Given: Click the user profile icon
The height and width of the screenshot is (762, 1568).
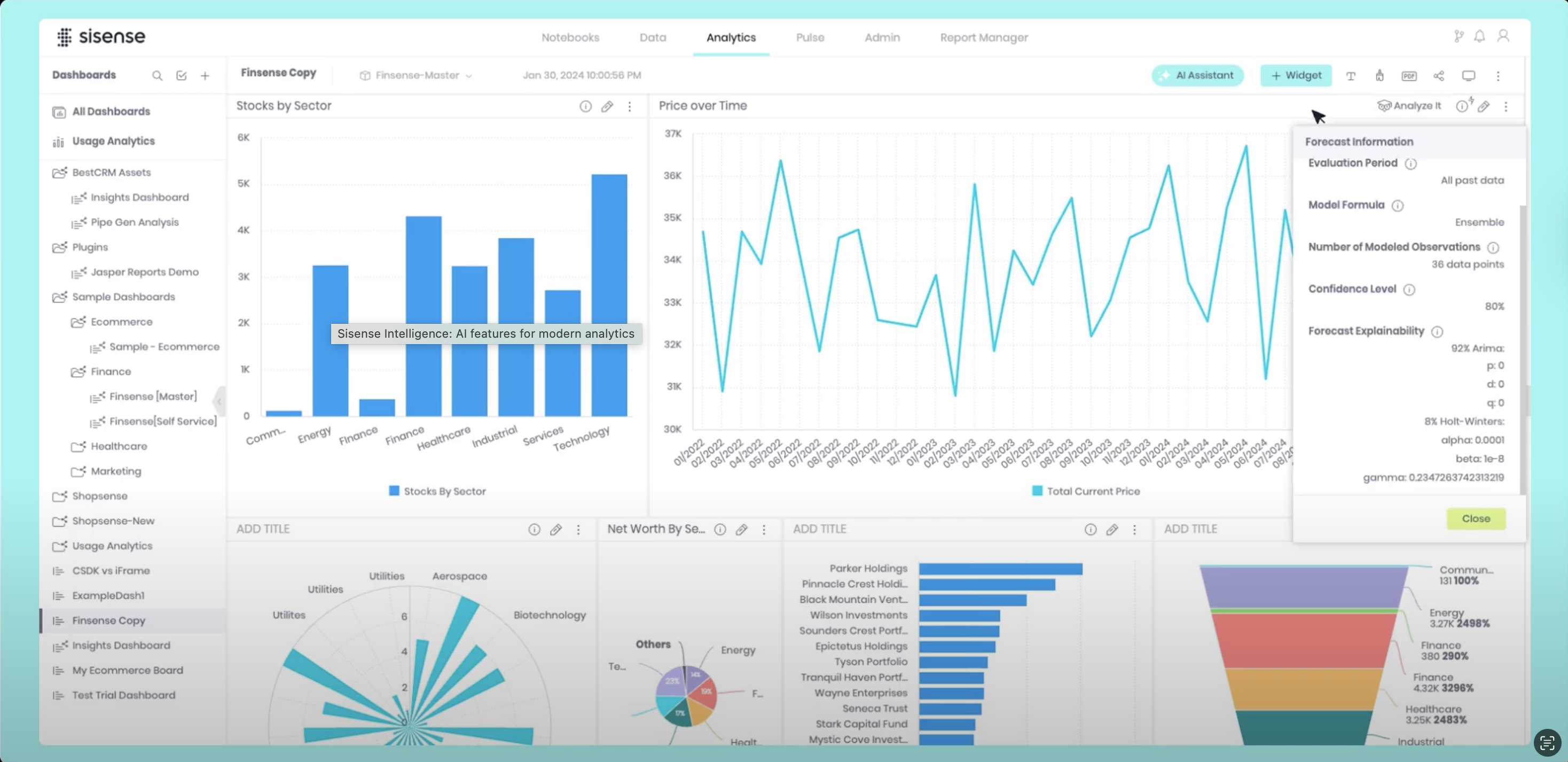Looking at the screenshot, I should (x=1503, y=36).
